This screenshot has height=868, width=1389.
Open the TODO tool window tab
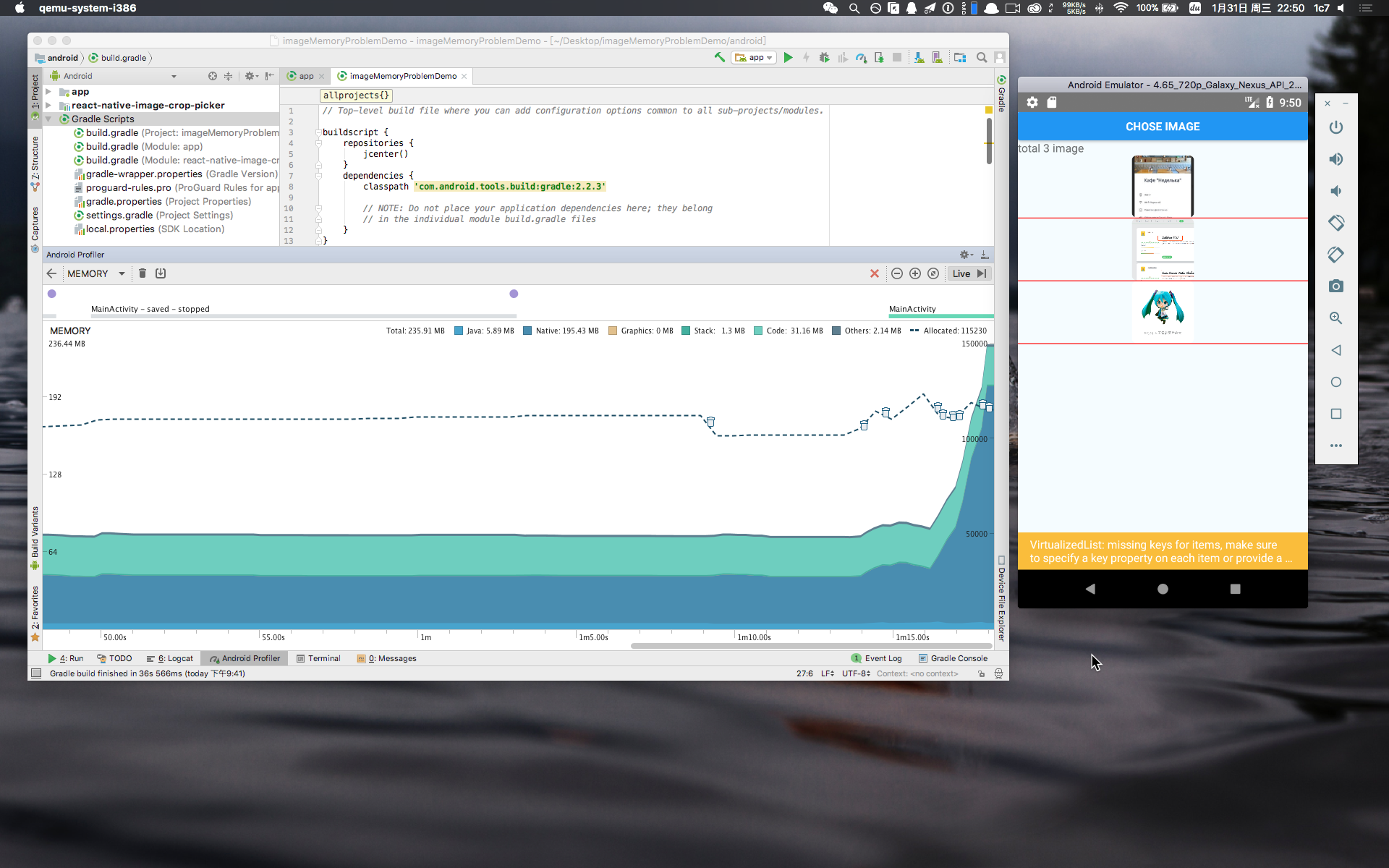[x=114, y=658]
